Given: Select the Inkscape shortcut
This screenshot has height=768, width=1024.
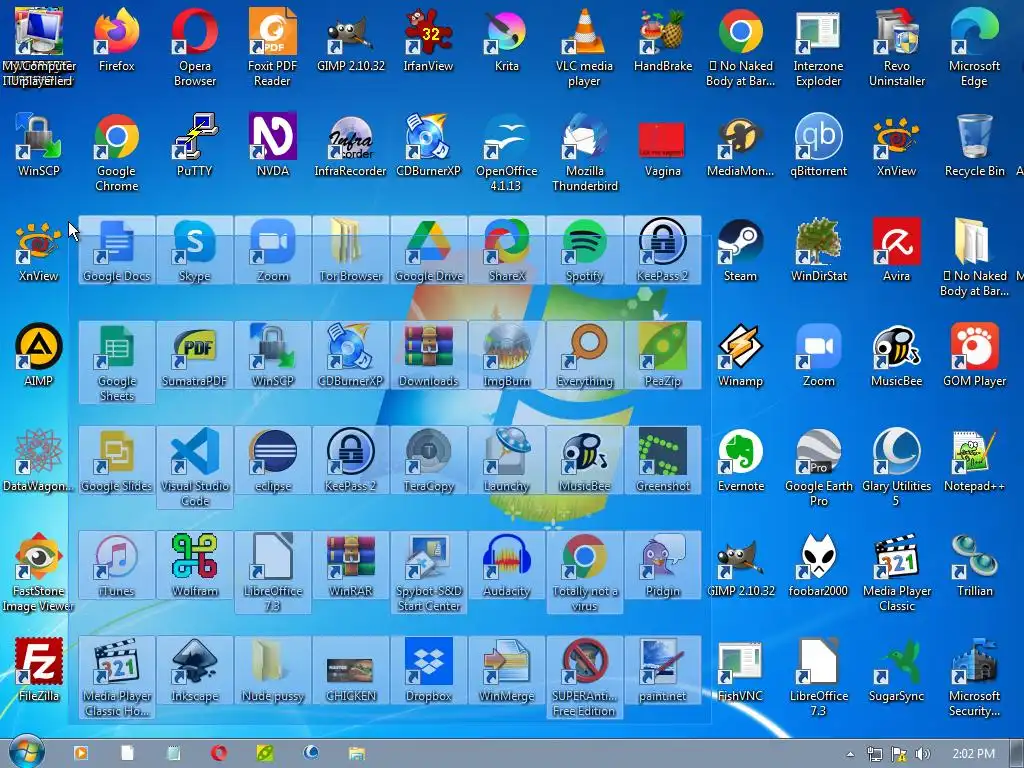Looking at the screenshot, I should (x=195, y=671).
